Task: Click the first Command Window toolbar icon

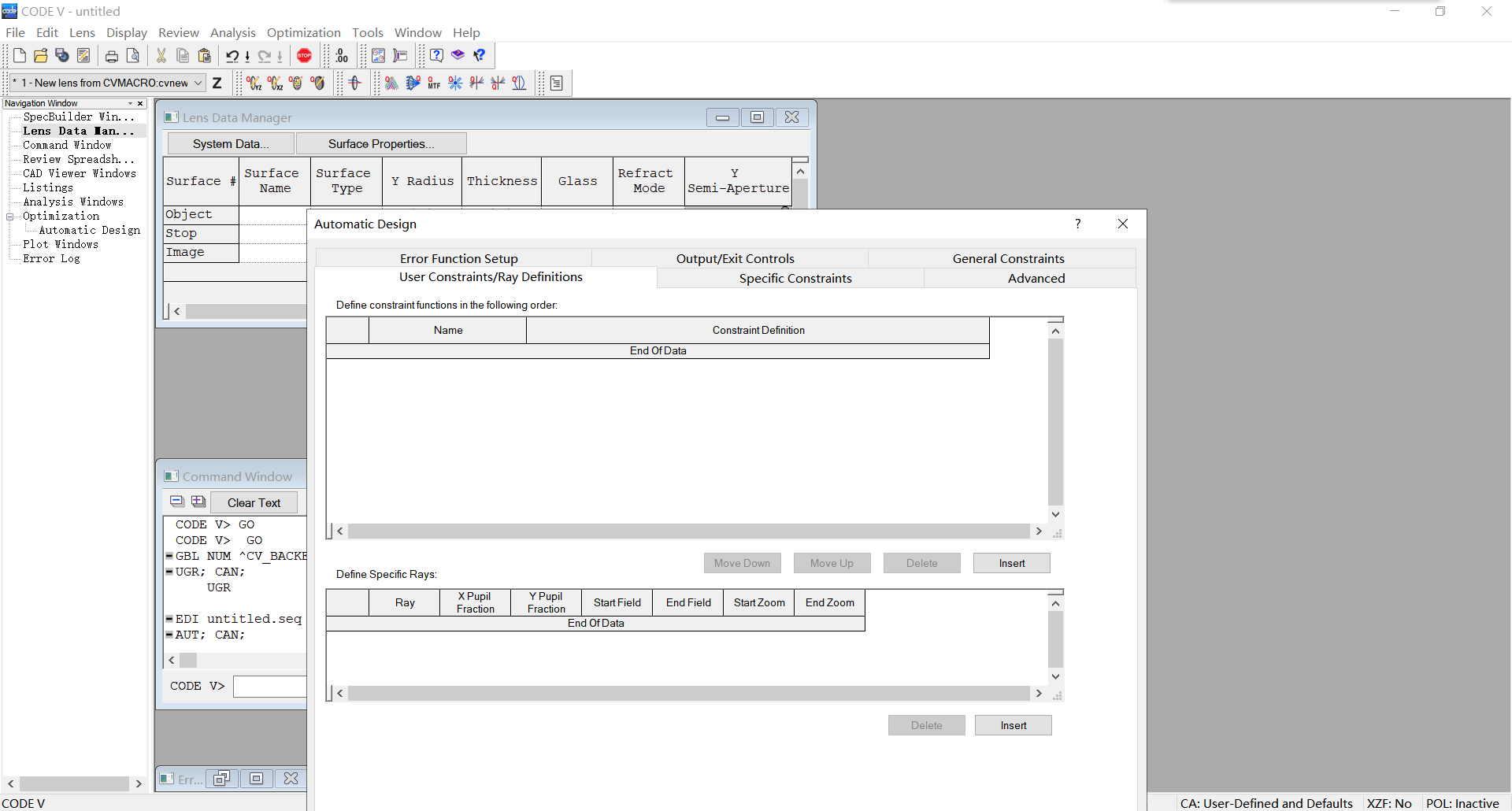Action: pos(177,502)
